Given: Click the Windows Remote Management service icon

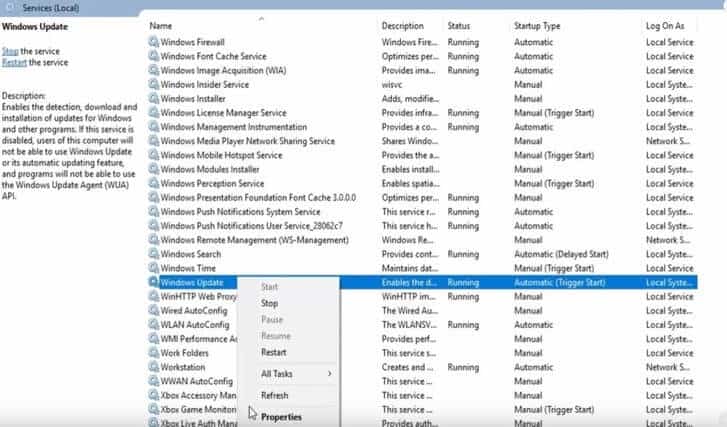Looking at the screenshot, I should (x=153, y=240).
